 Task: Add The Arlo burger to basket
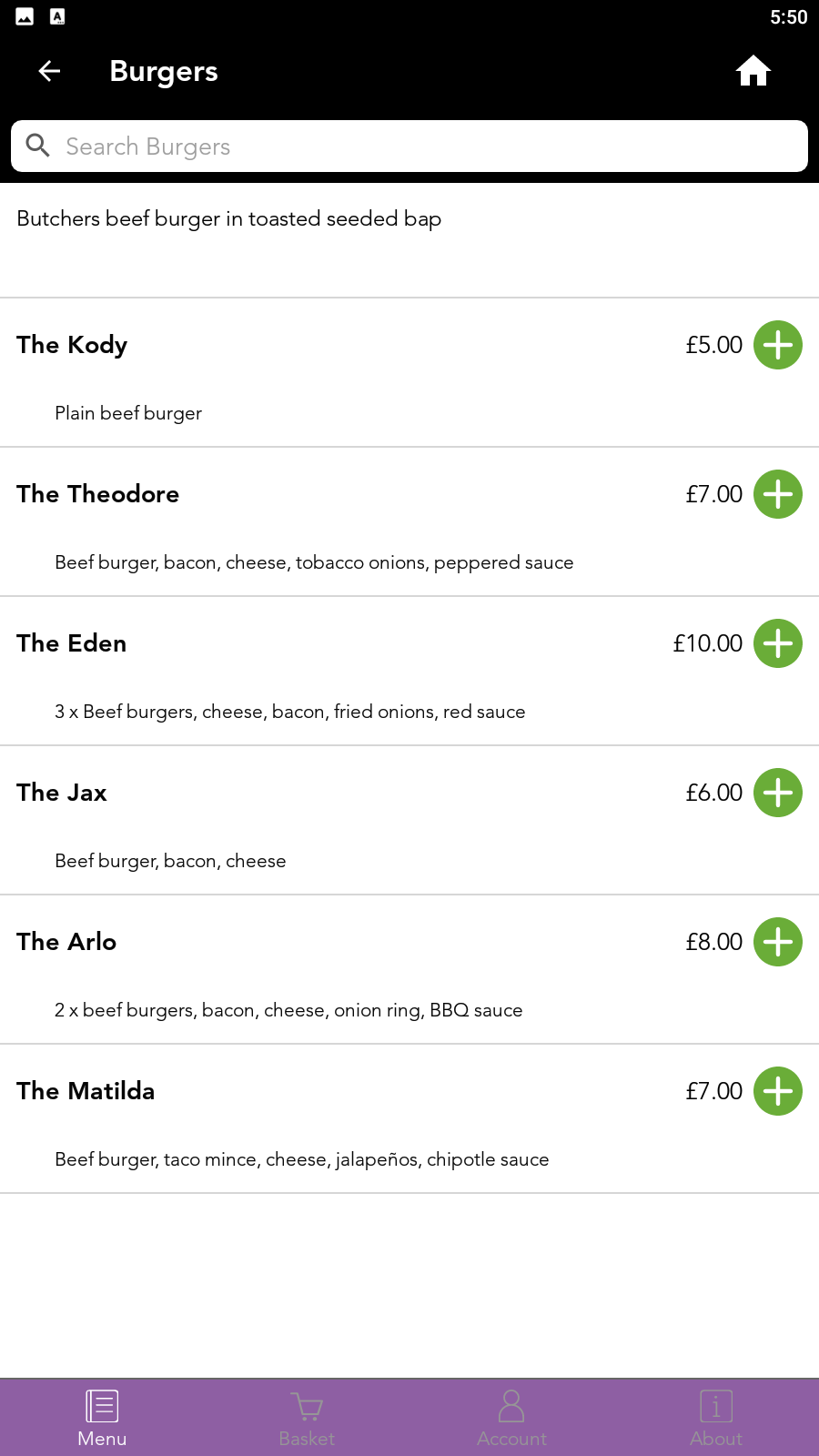[x=778, y=942]
